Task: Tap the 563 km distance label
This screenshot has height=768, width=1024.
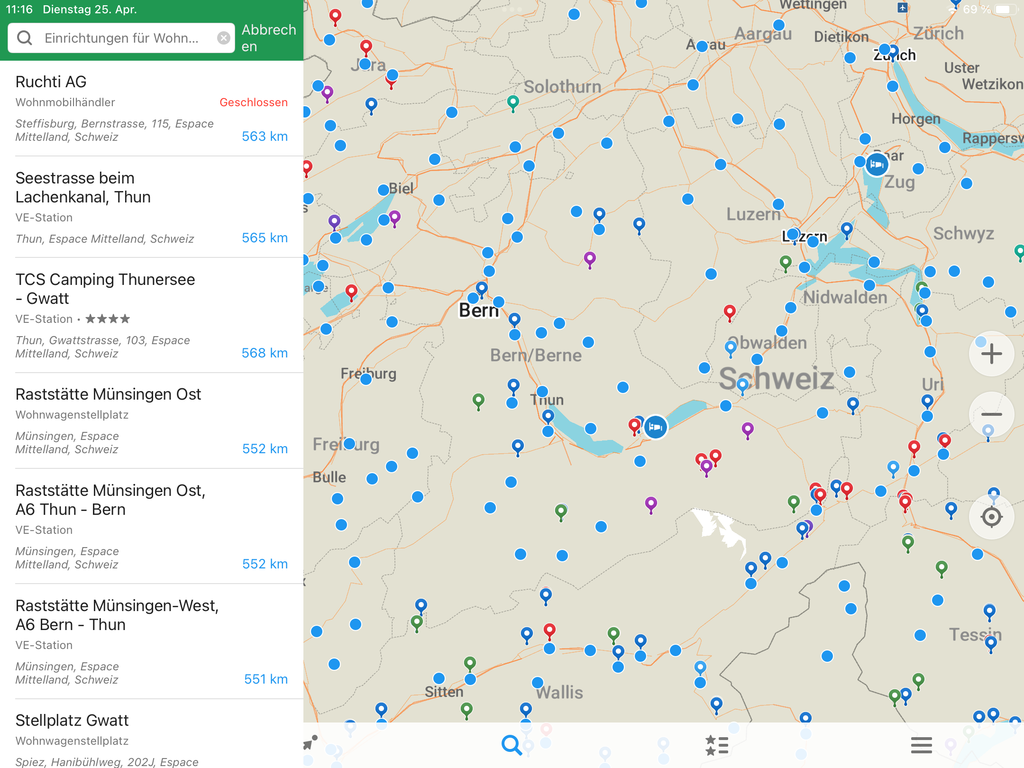Action: click(x=264, y=136)
